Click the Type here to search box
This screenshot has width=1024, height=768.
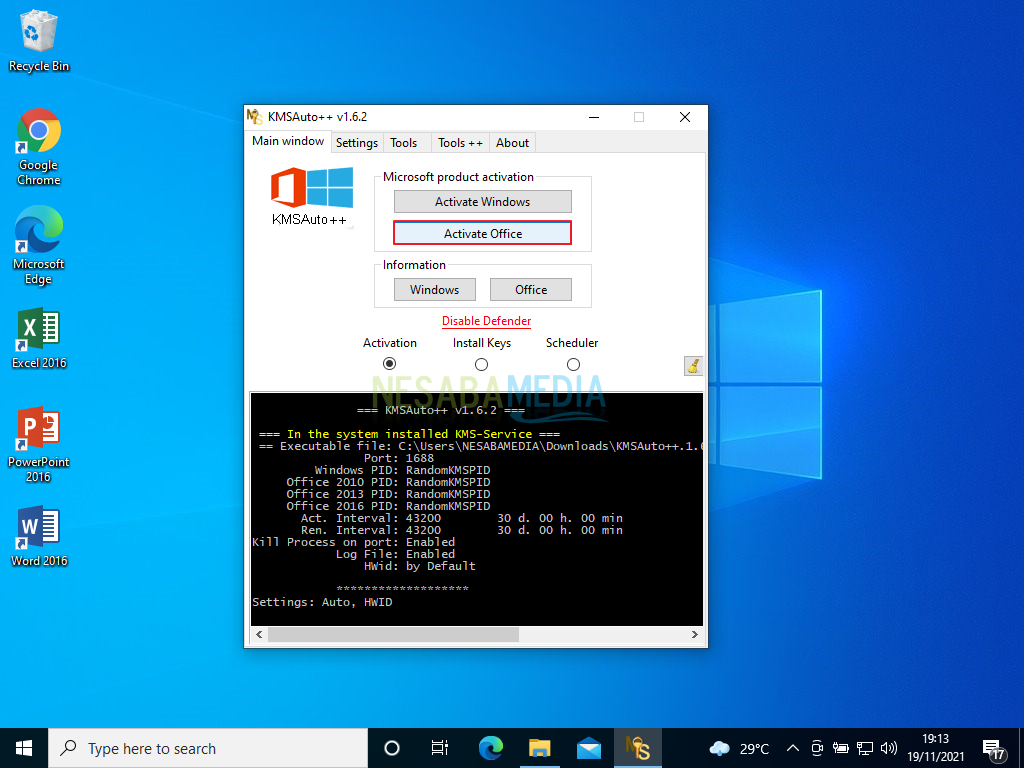click(x=208, y=748)
